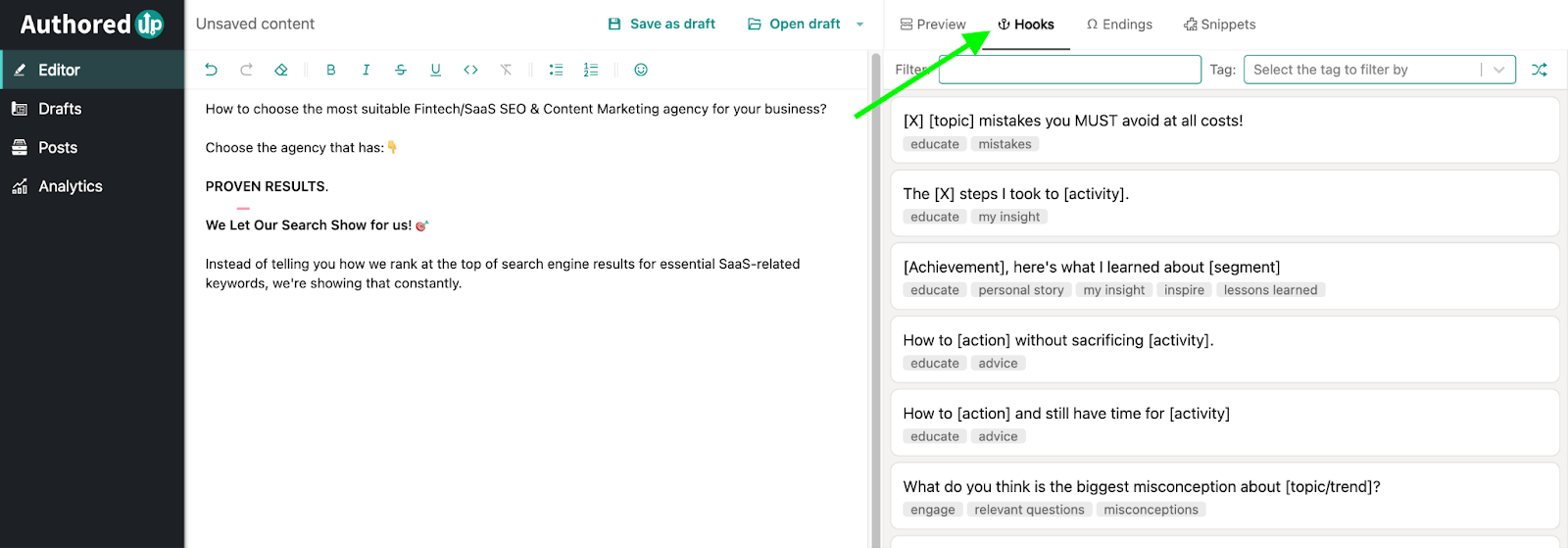The height and width of the screenshot is (548, 1568).
Task: Select the 'still have time for' hook
Action: click(x=1225, y=423)
